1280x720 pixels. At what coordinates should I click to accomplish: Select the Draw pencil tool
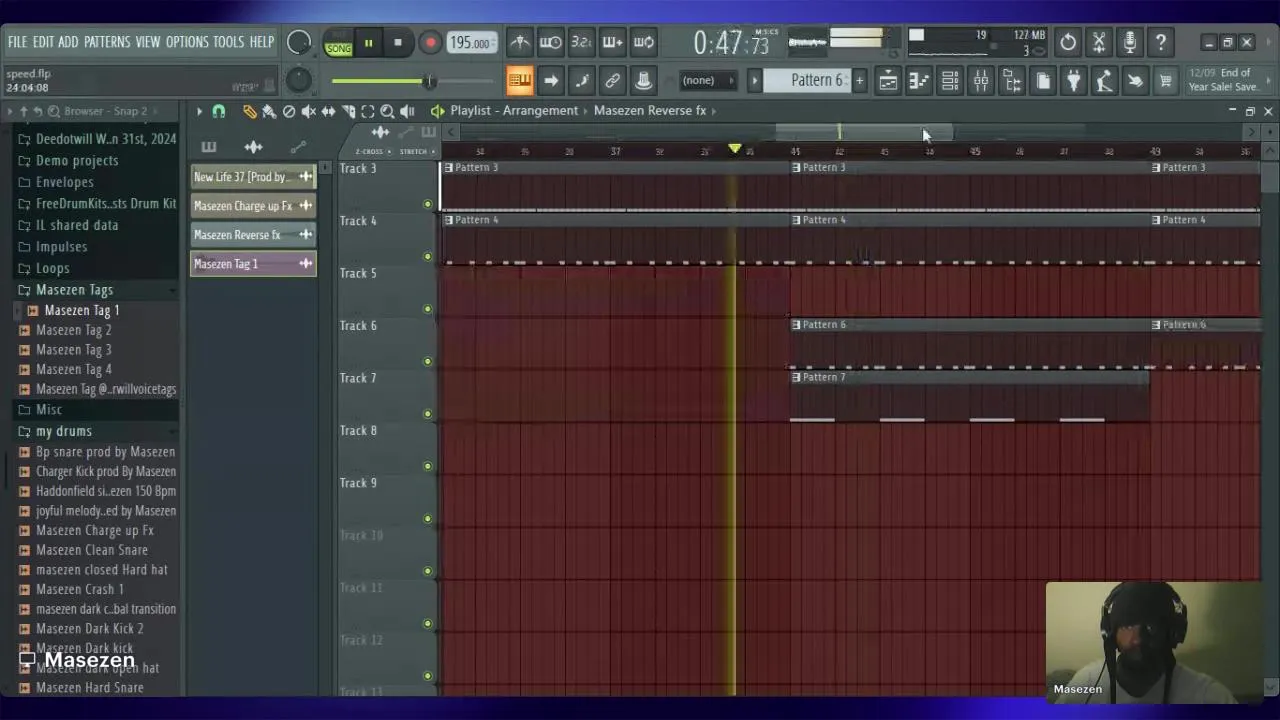250,111
